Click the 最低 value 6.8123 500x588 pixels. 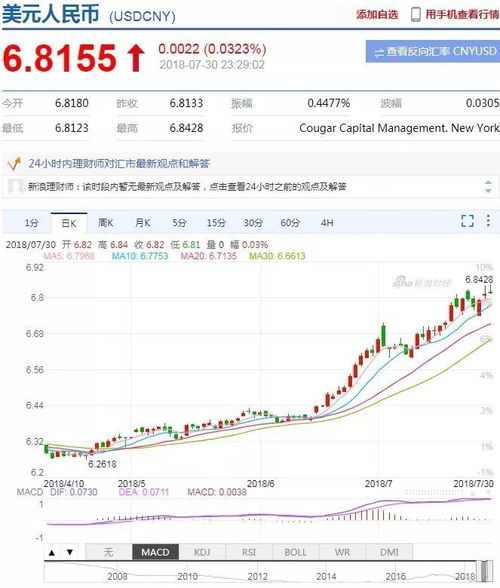(x=72, y=128)
